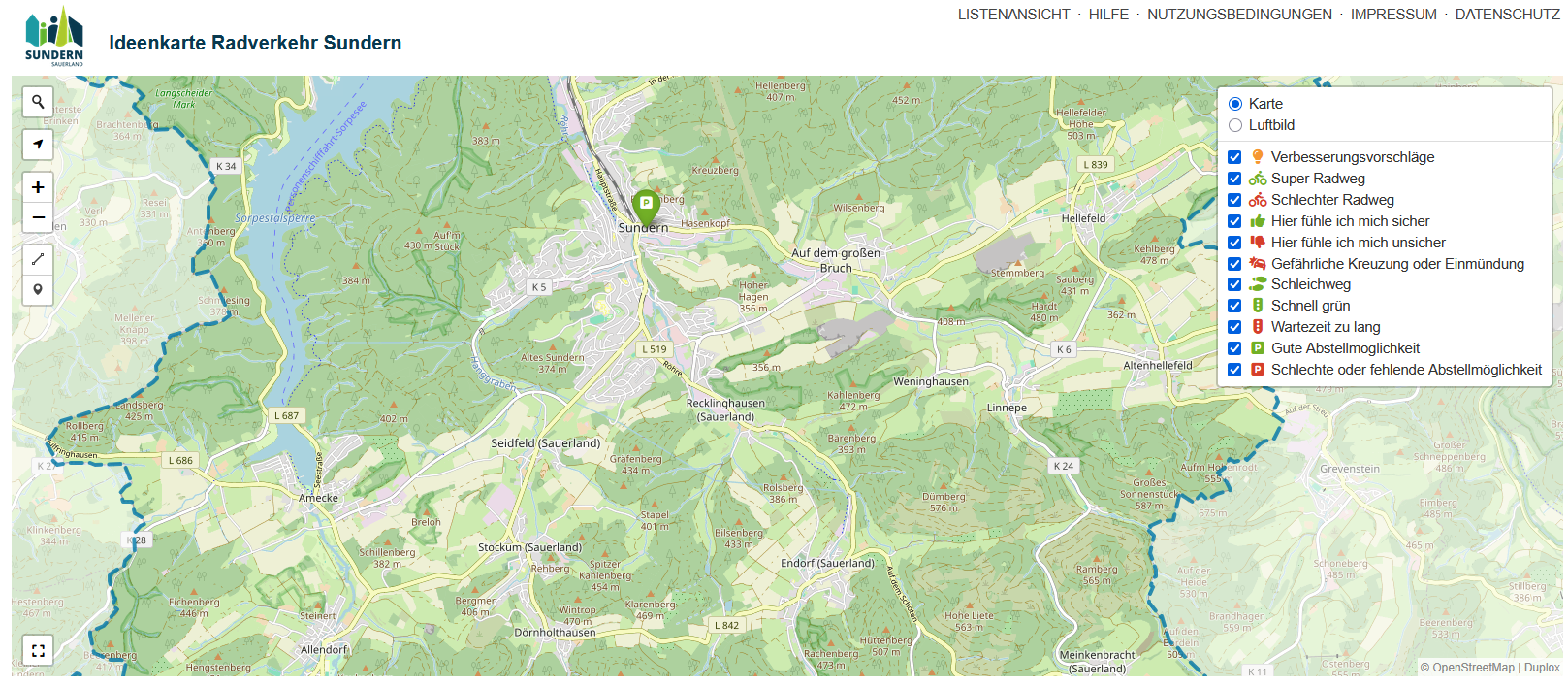Screen dimensions: 1568x687
Task: Open the map search magnifier tool
Action: pos(38,101)
